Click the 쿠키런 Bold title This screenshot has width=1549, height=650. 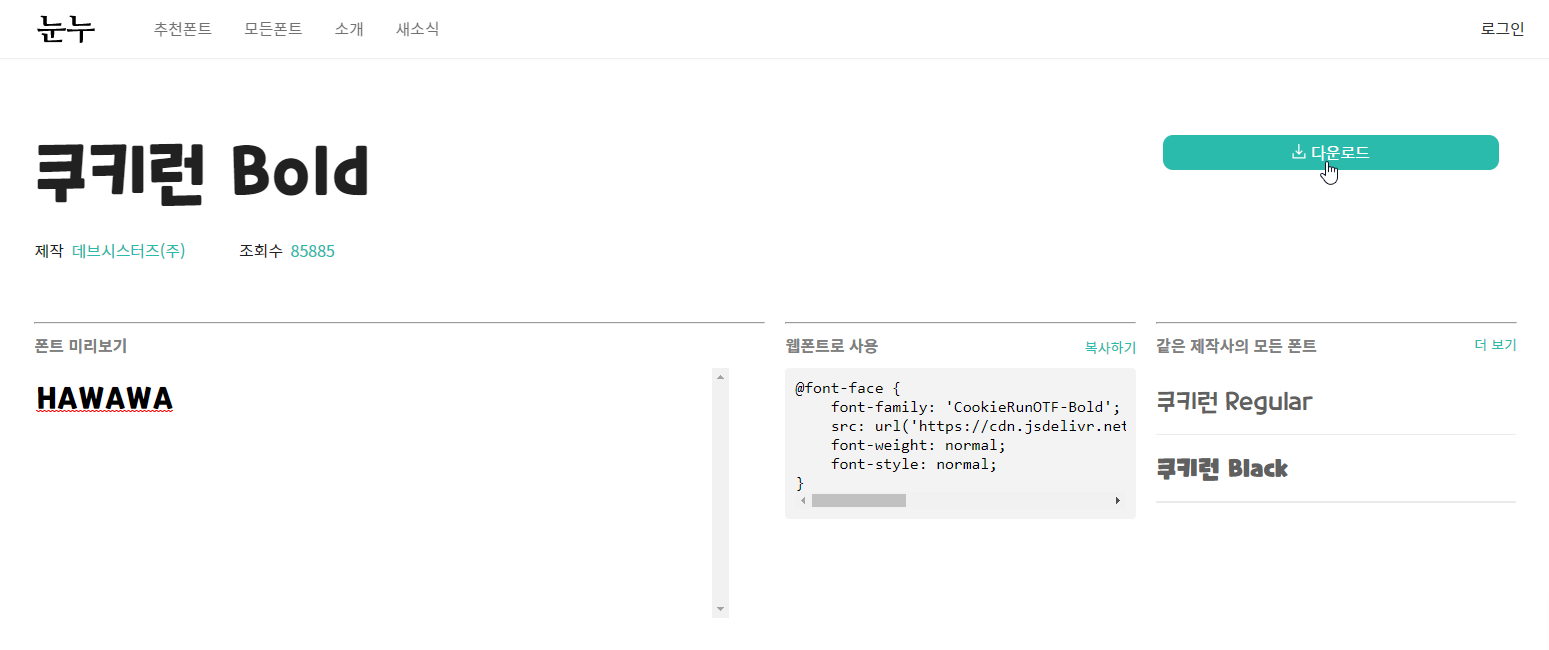tap(202, 173)
